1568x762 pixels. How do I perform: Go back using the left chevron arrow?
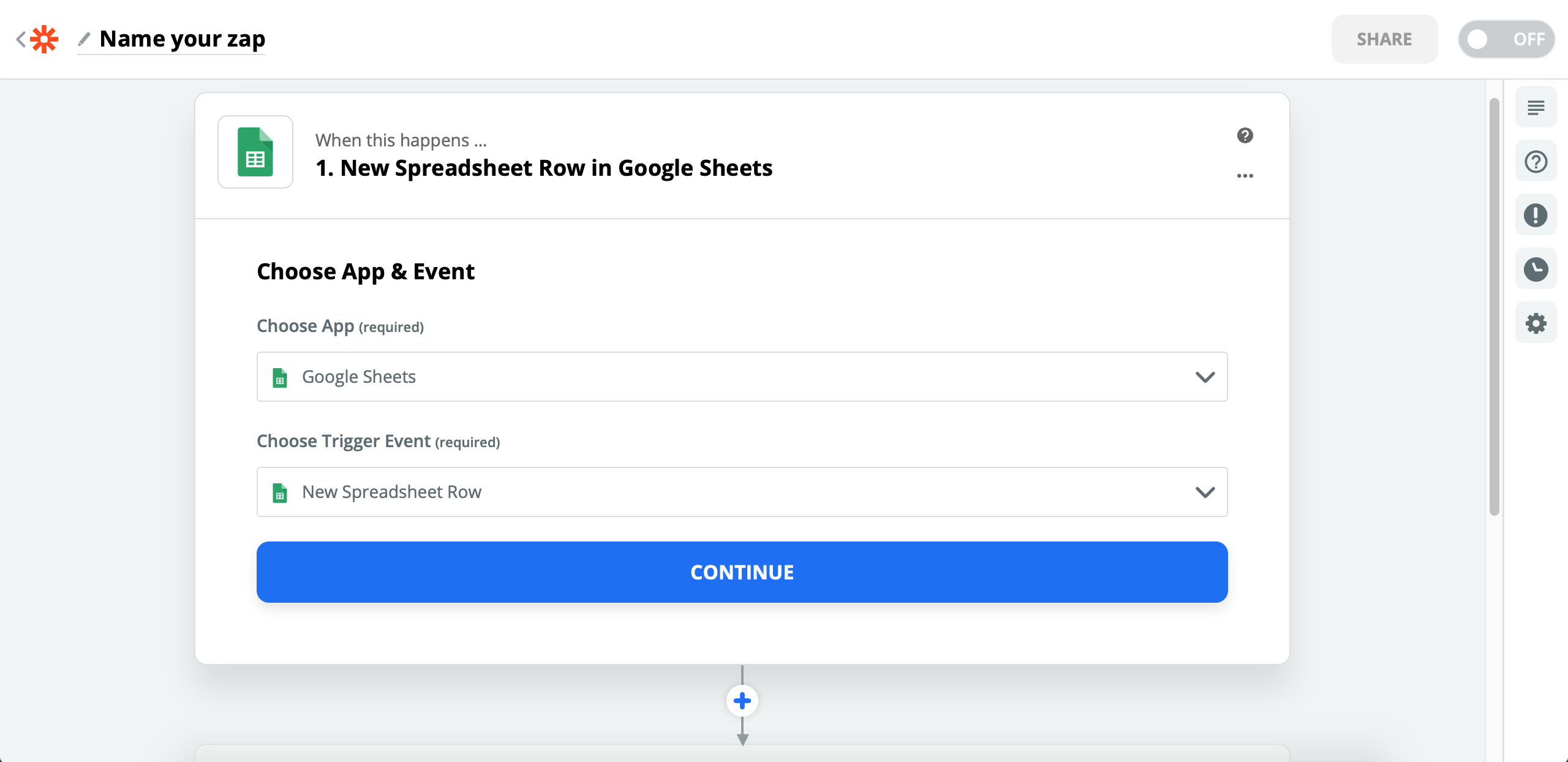tap(21, 39)
